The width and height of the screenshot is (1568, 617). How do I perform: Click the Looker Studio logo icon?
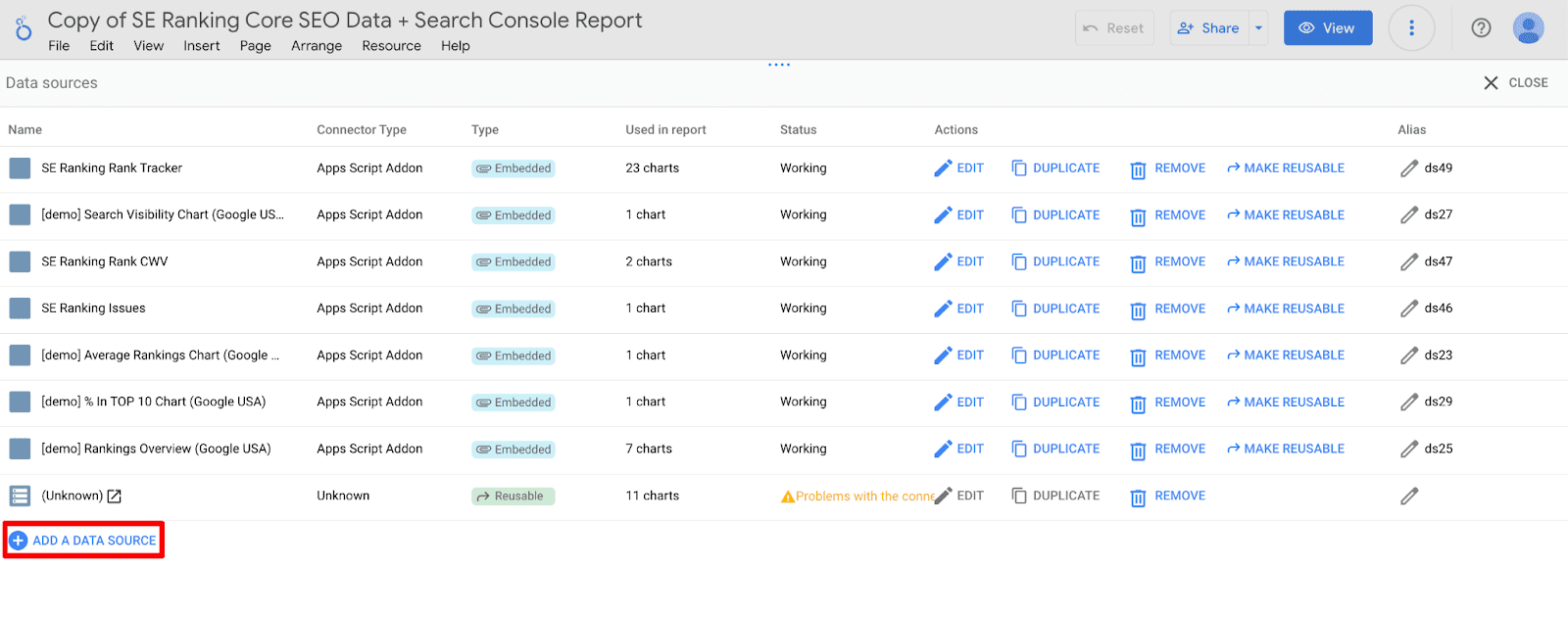(24, 29)
